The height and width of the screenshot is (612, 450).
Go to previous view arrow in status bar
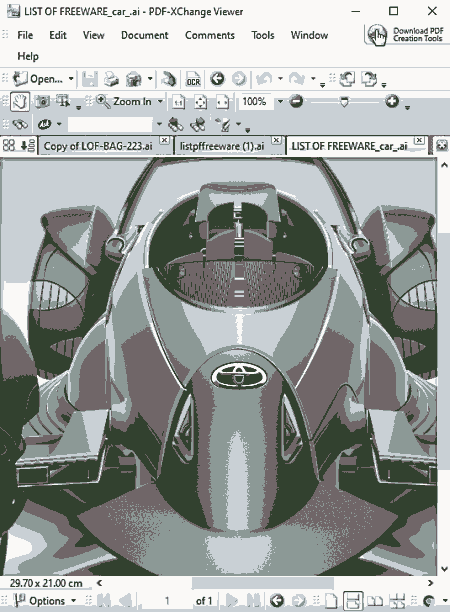[x=276, y=600]
